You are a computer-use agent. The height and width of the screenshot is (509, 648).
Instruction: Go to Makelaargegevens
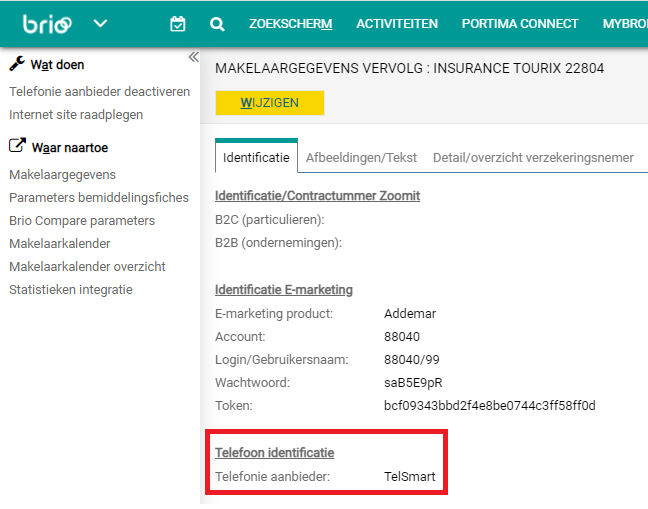point(62,175)
